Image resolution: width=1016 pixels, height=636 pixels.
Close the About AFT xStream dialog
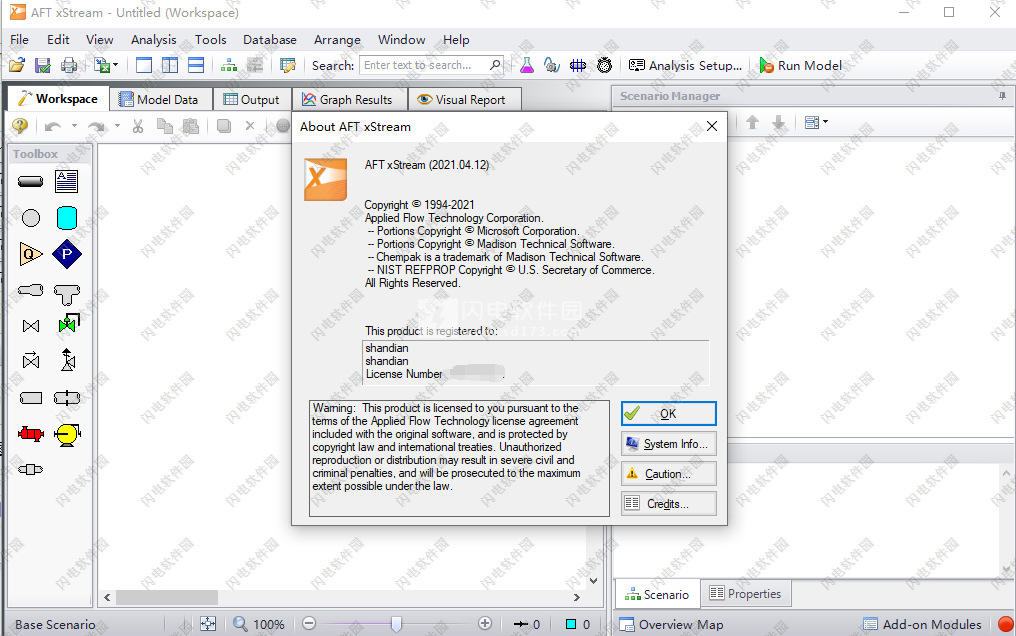[x=711, y=126]
